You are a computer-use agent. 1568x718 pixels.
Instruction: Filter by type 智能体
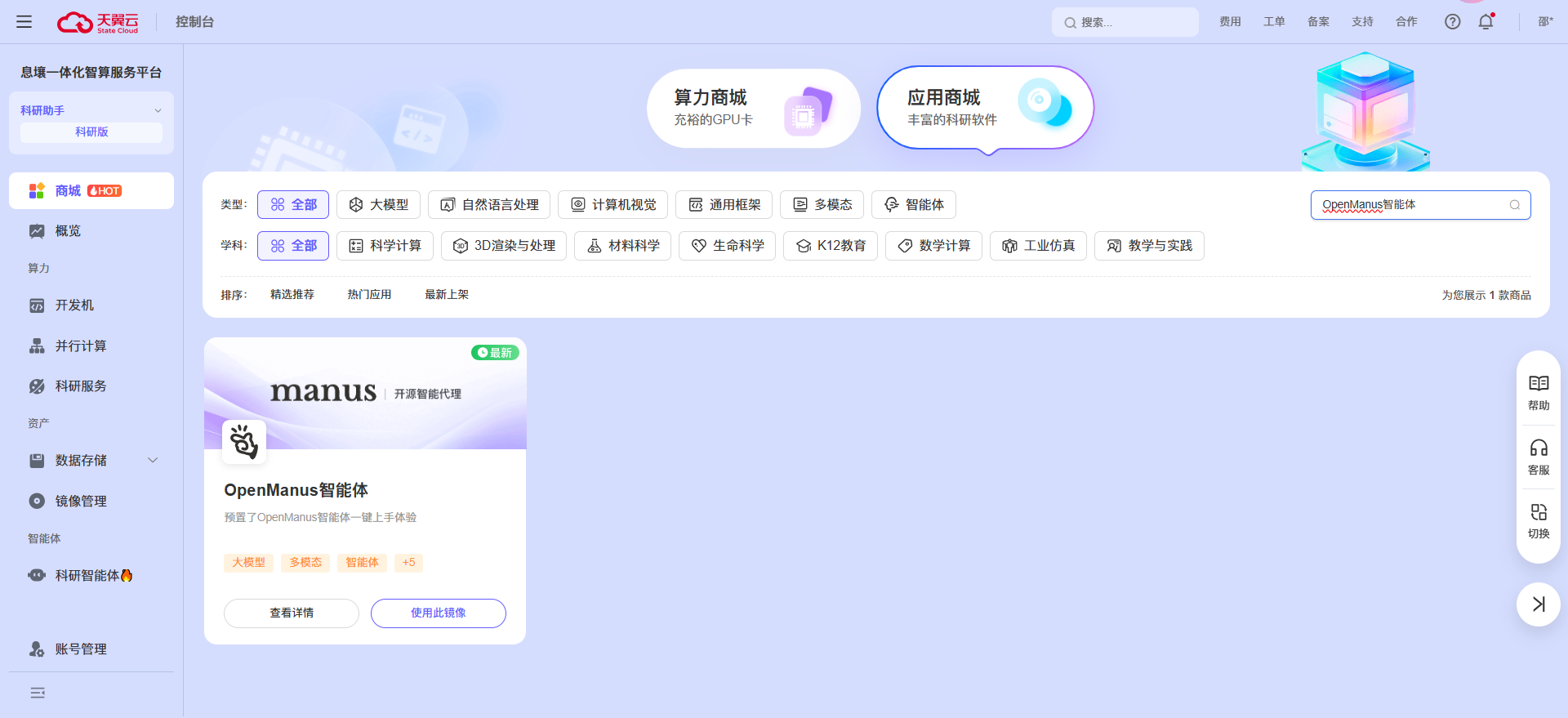913,205
